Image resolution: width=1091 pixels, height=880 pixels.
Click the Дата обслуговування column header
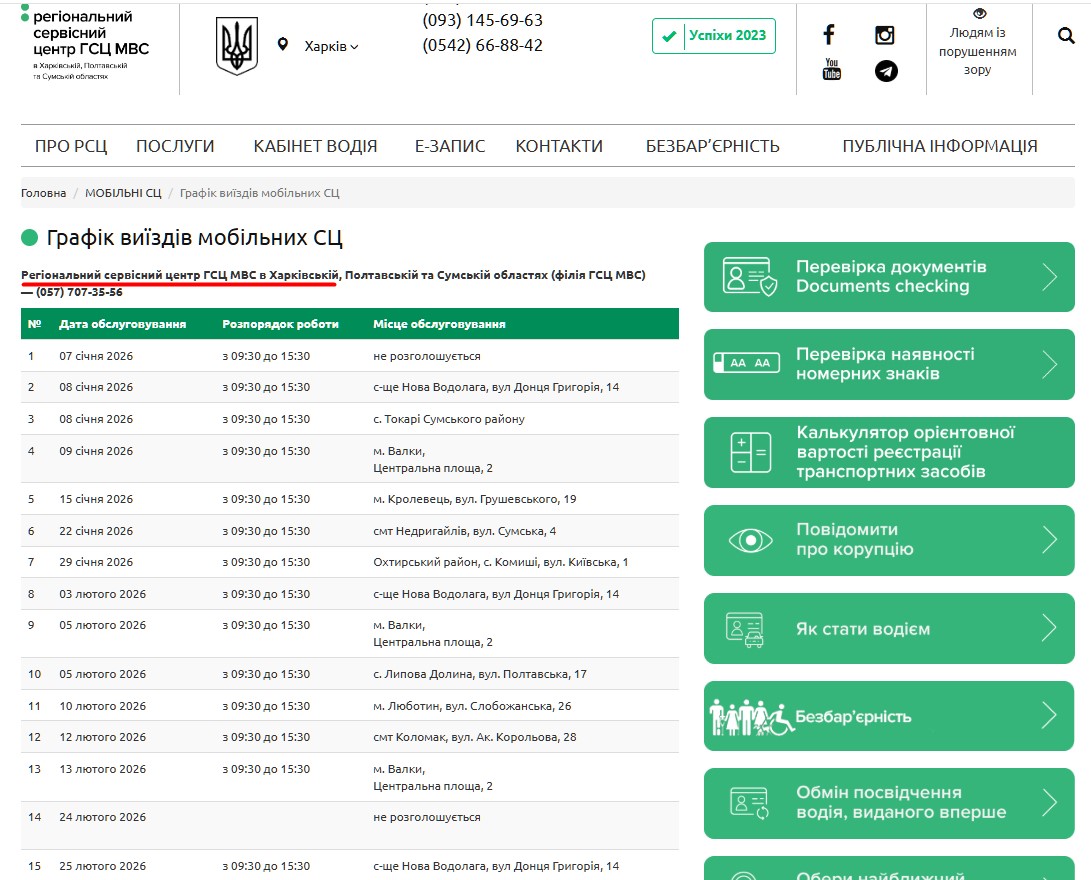122,324
